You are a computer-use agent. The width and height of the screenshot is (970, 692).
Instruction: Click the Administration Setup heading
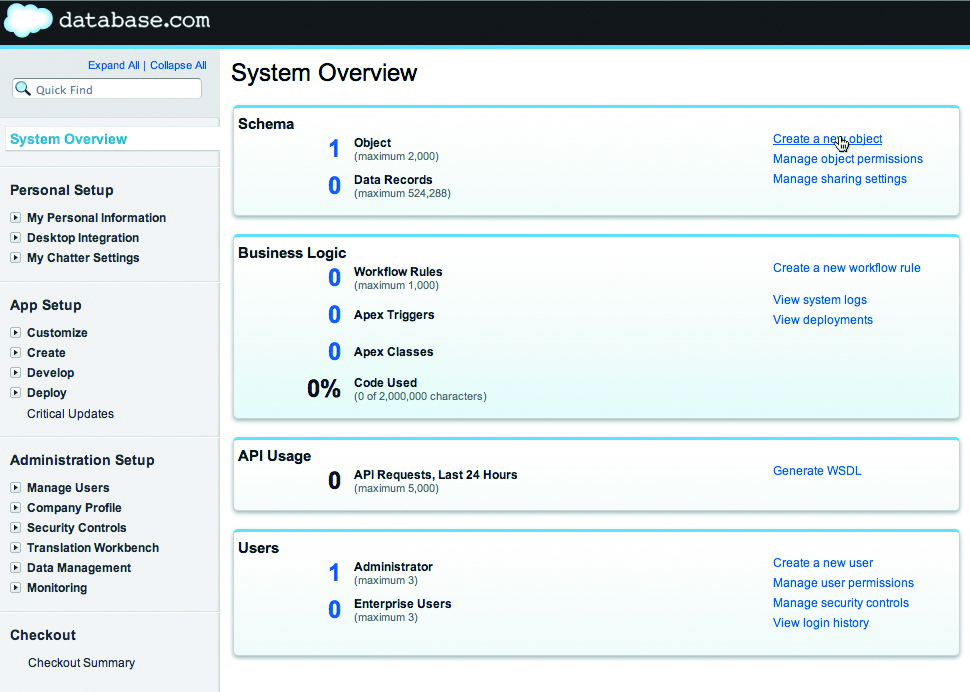click(x=82, y=460)
